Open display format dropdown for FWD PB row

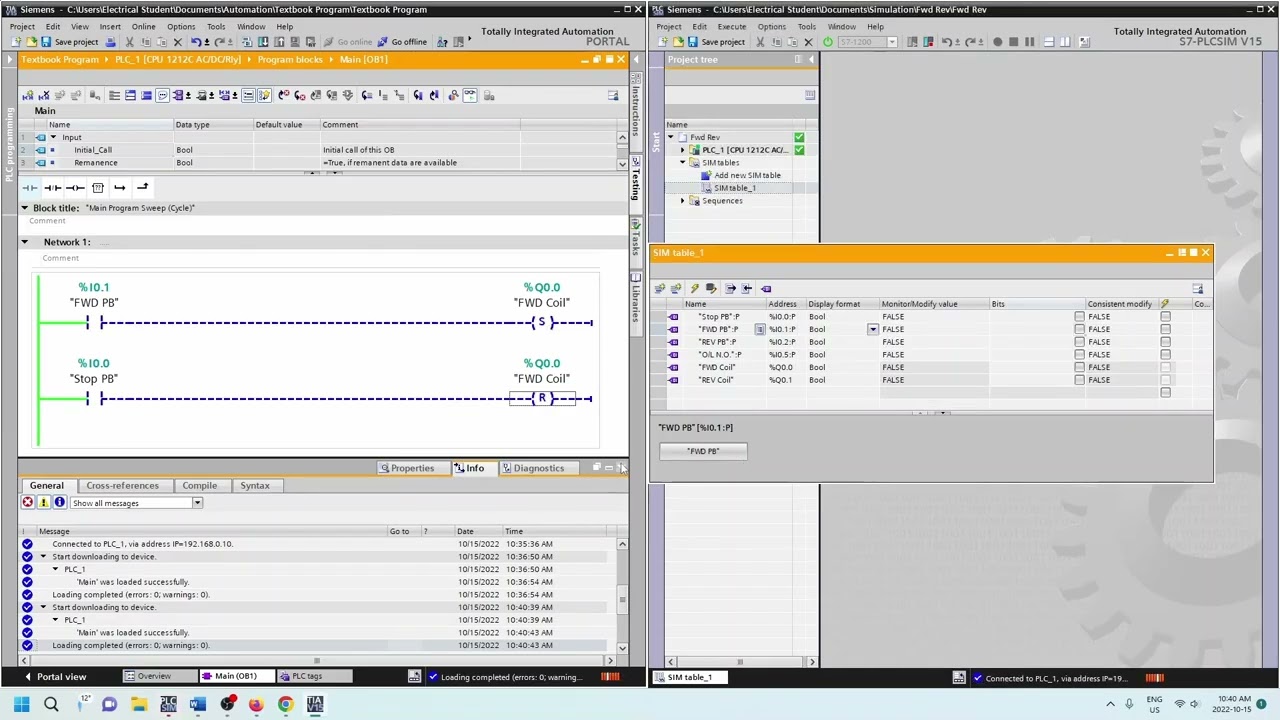click(873, 329)
